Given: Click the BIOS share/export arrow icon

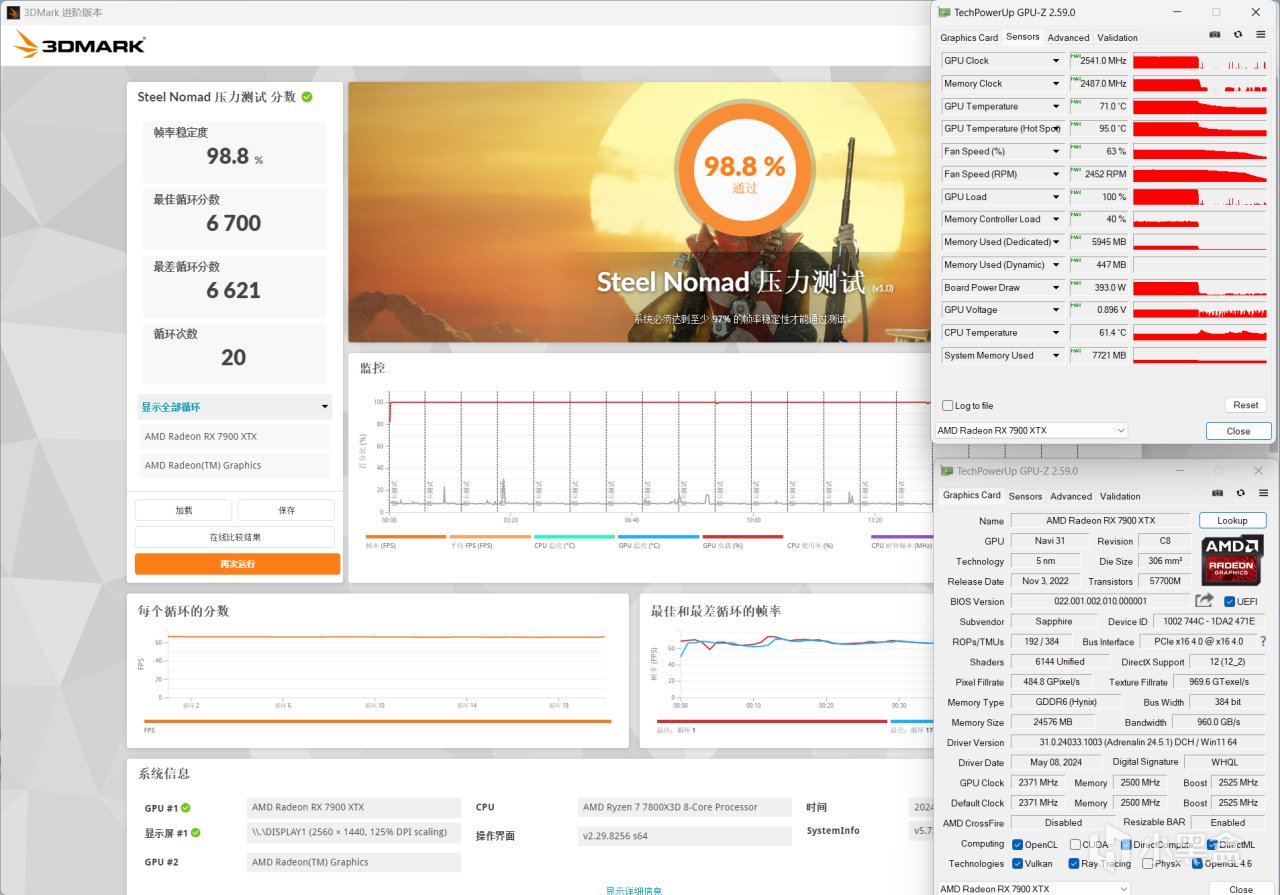Looking at the screenshot, I should coord(1204,601).
